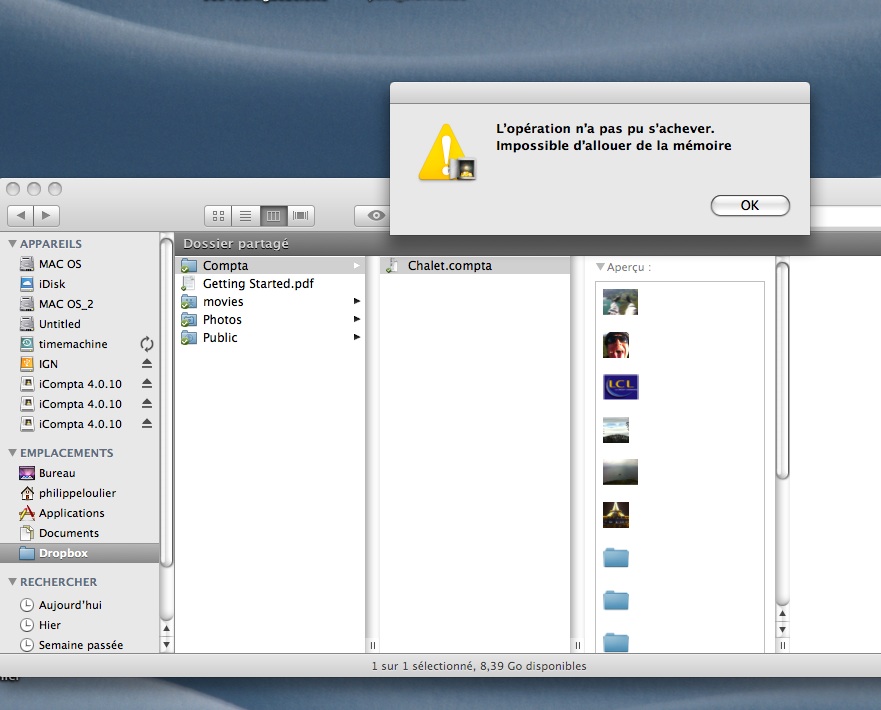Open the philippeloulier home folder
881x710 pixels.
tap(80, 493)
